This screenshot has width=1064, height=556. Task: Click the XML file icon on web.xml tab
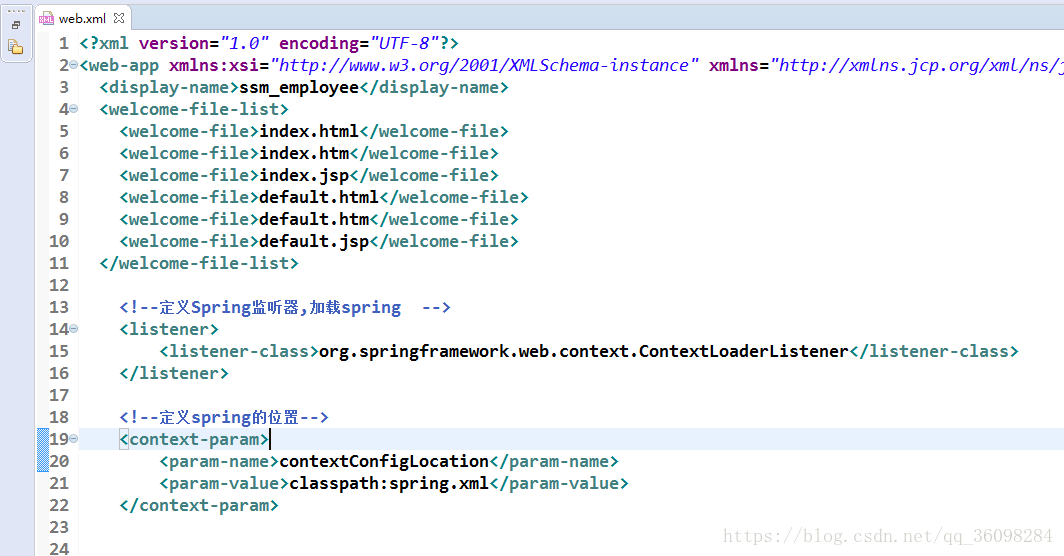(x=46, y=19)
